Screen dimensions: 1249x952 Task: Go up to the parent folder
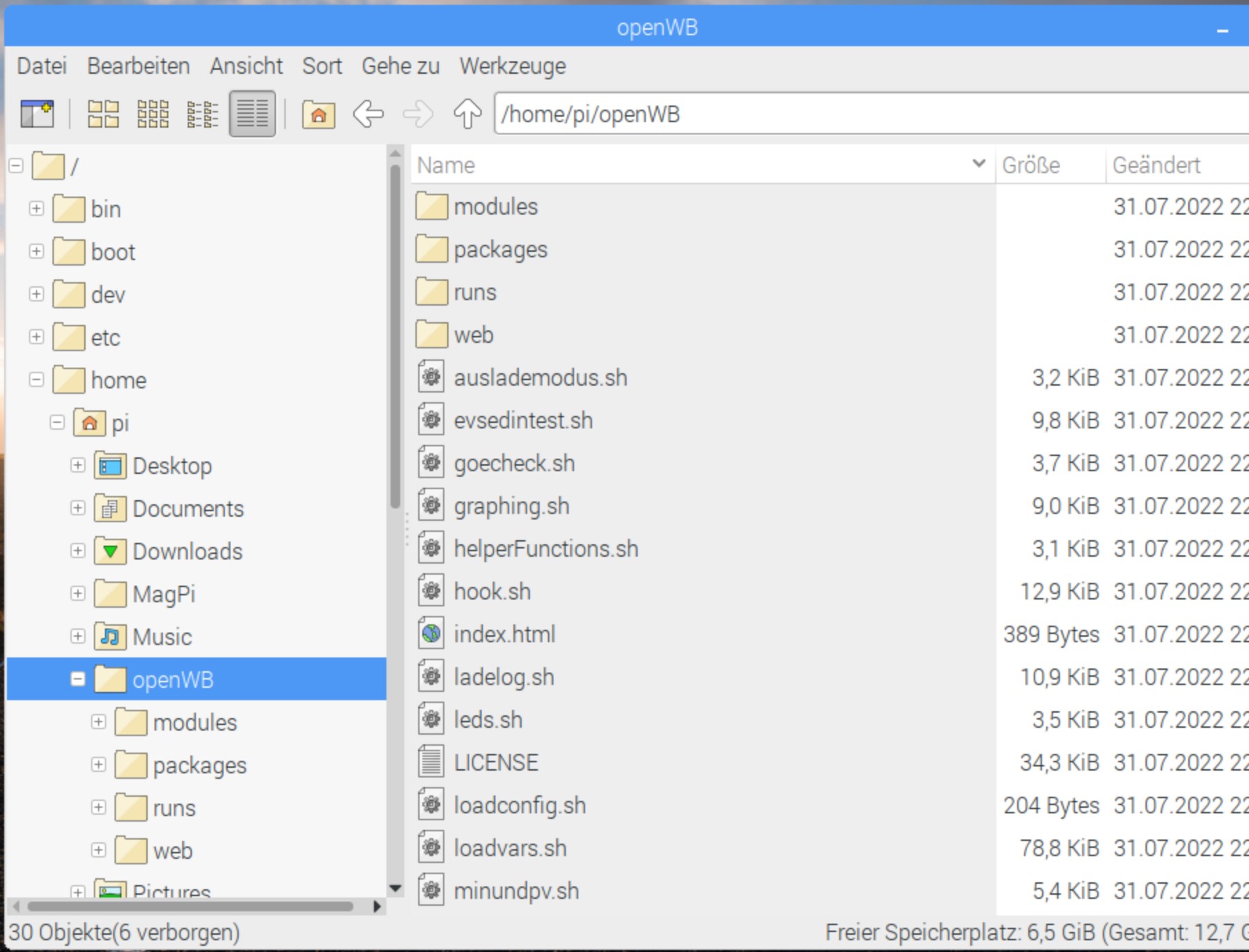coord(467,114)
